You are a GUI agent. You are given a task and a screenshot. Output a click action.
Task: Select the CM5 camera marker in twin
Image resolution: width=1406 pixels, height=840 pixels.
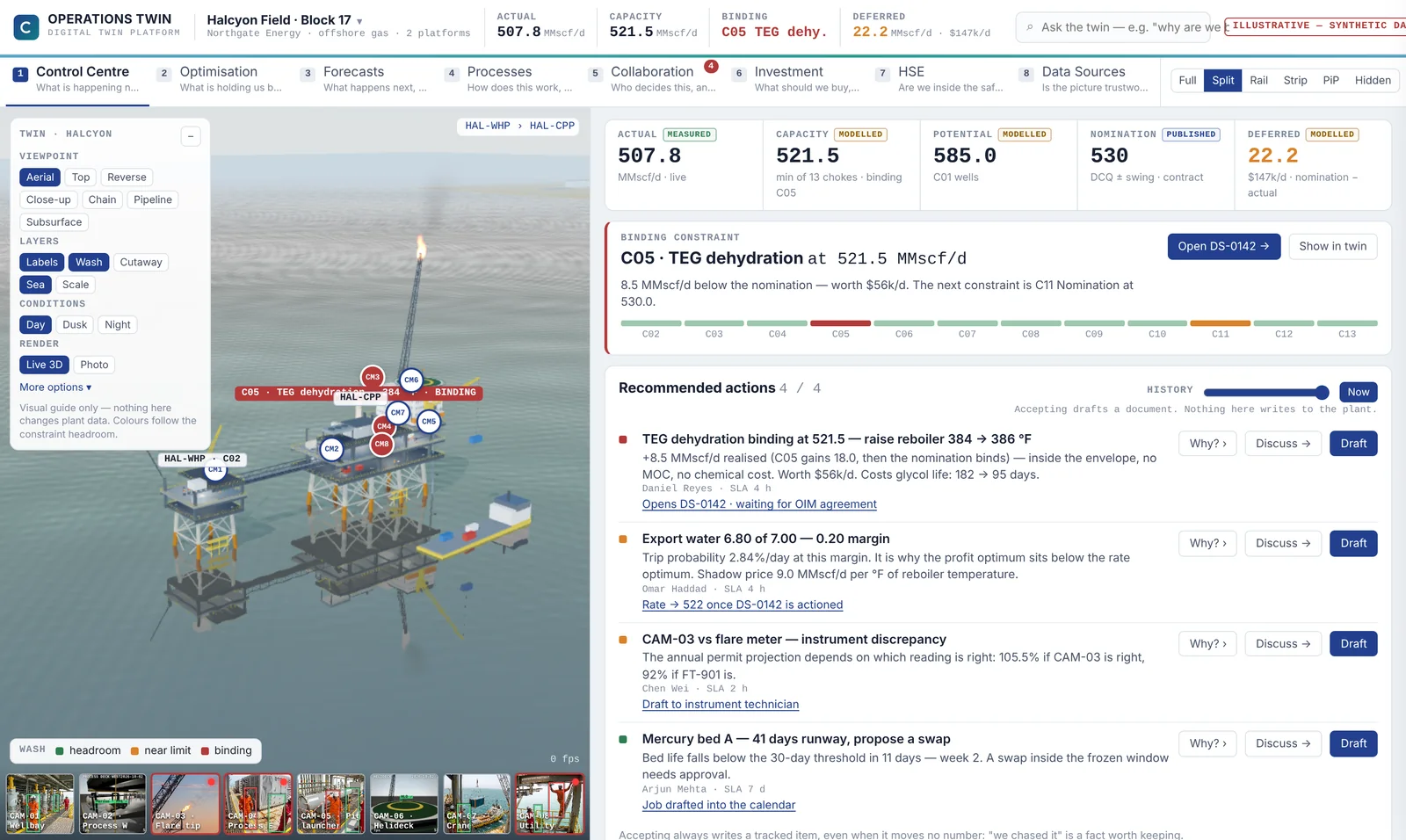click(429, 422)
